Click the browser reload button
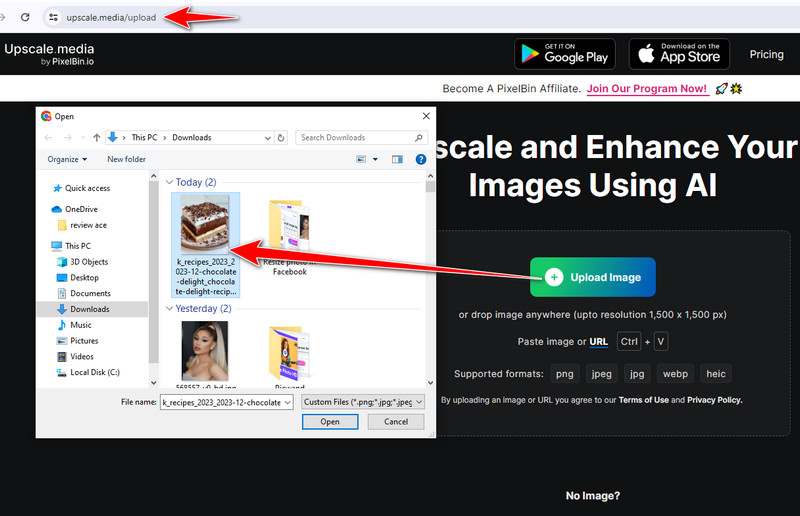The image size is (800, 516). pyautogui.click(x=25, y=17)
